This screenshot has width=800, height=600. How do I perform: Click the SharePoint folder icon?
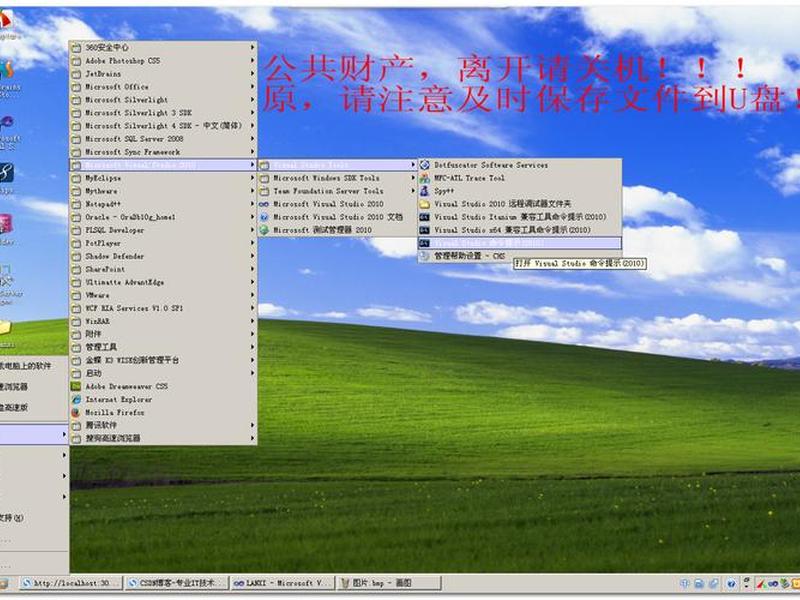coord(76,269)
